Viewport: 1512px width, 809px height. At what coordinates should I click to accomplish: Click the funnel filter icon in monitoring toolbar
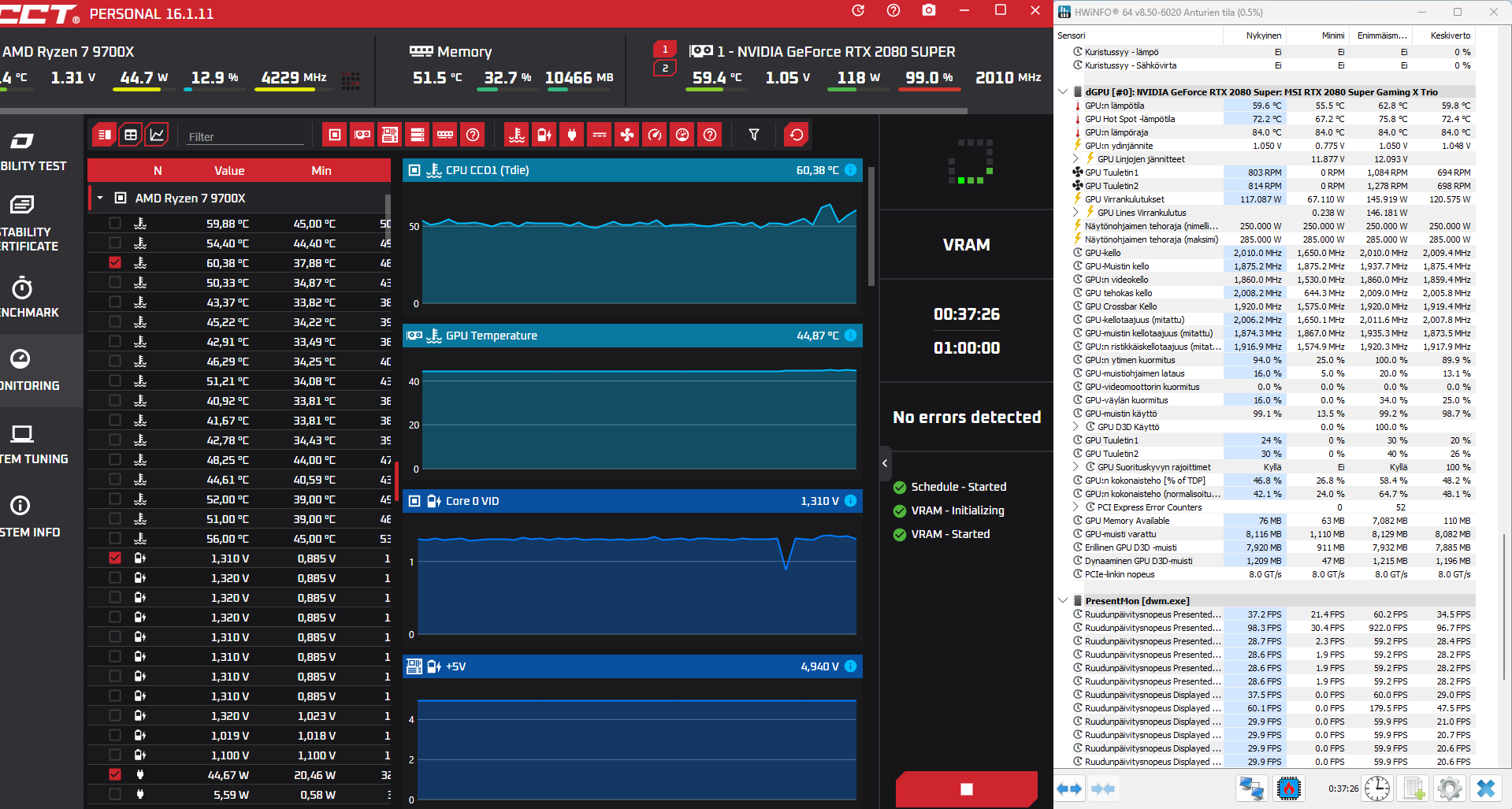[x=754, y=135]
